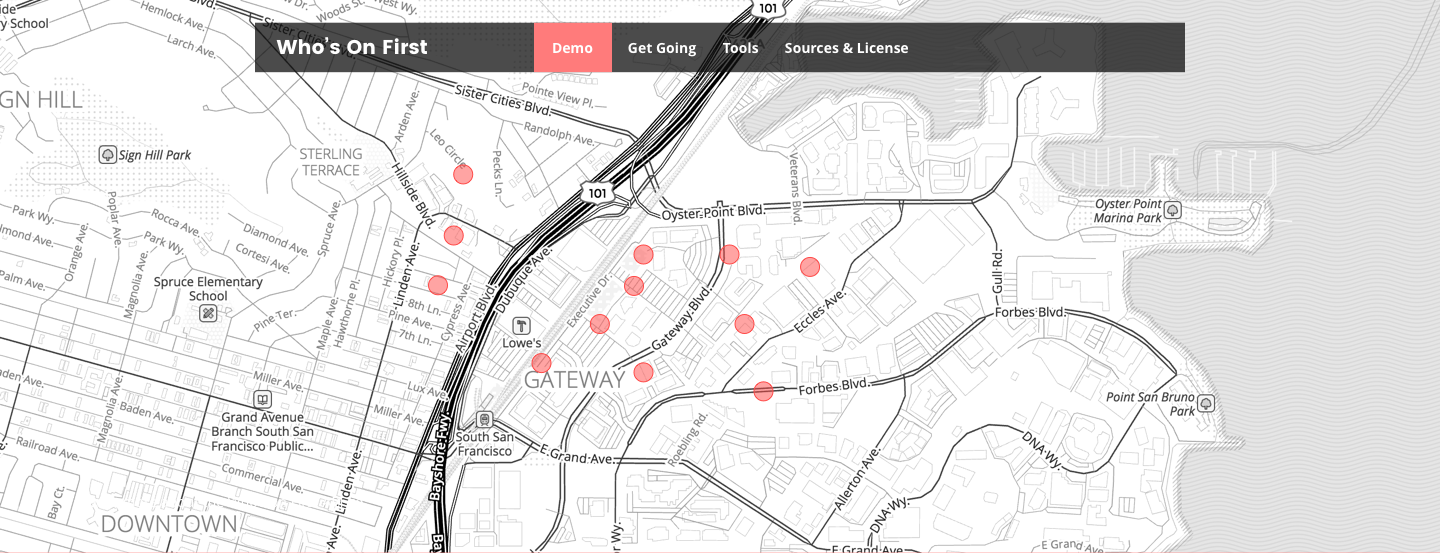This screenshot has height=553, width=1440.
Task: Click the GATEWAY neighborhood label
Action: pyautogui.click(x=574, y=380)
